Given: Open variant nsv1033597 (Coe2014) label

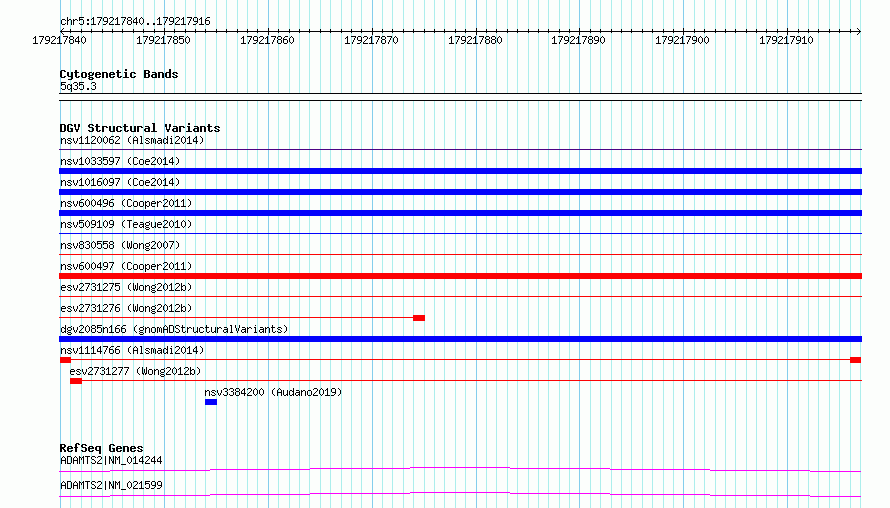Looking at the screenshot, I should [x=120, y=161].
